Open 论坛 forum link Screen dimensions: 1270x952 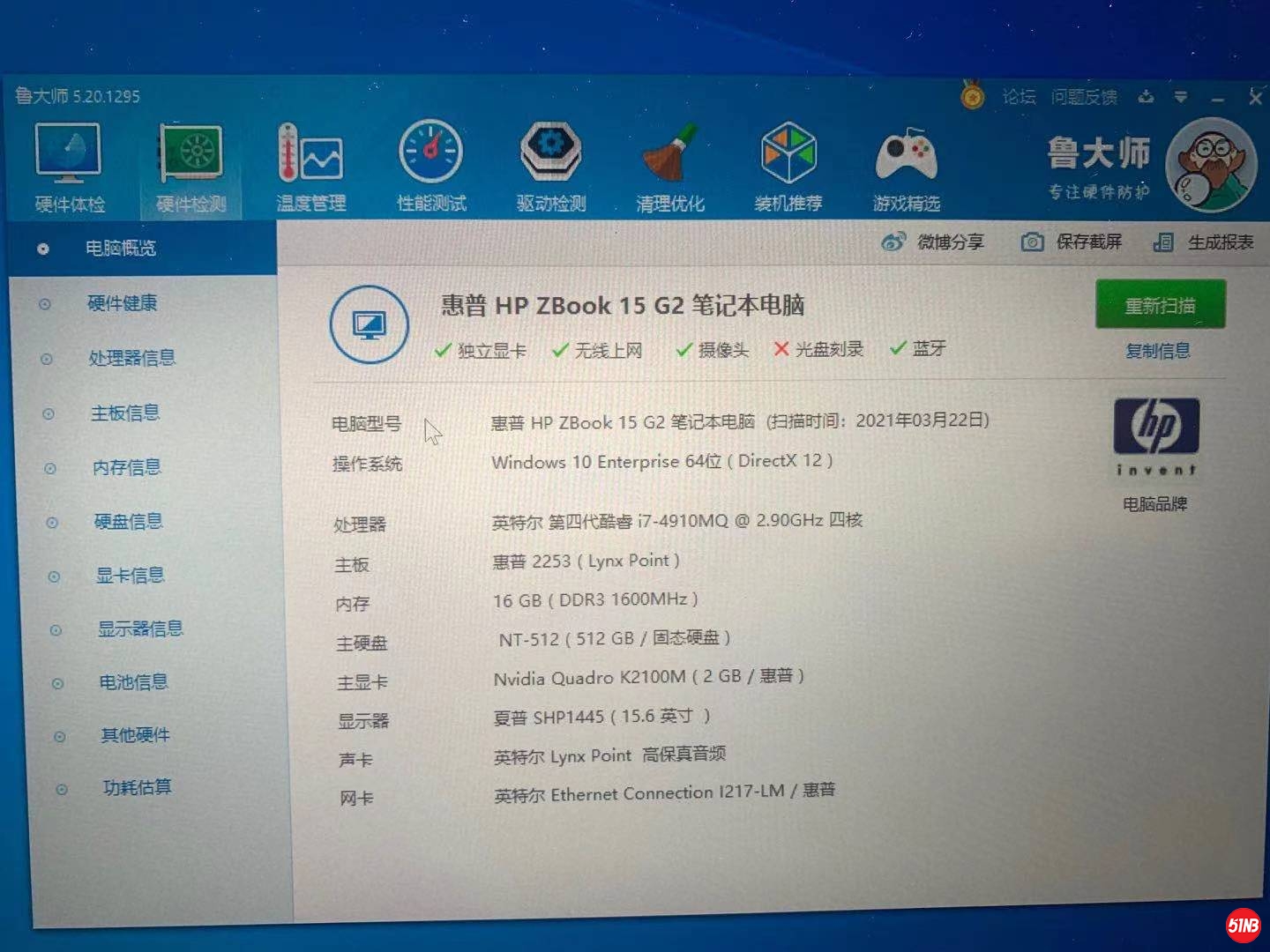[x=1019, y=96]
